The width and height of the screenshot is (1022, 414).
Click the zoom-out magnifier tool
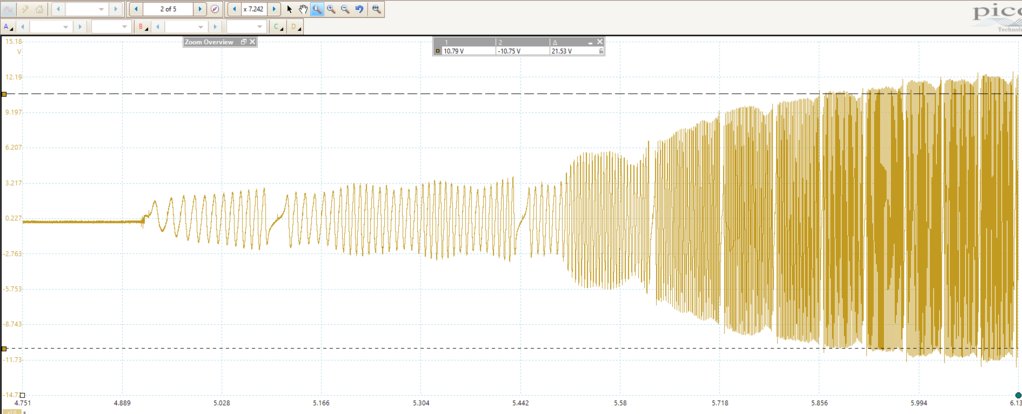pyautogui.click(x=345, y=9)
